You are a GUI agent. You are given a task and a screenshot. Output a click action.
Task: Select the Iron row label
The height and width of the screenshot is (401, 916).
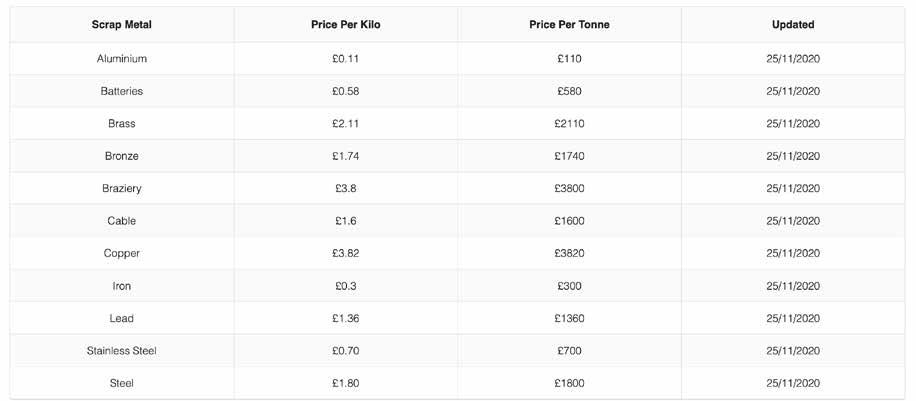[x=121, y=286]
